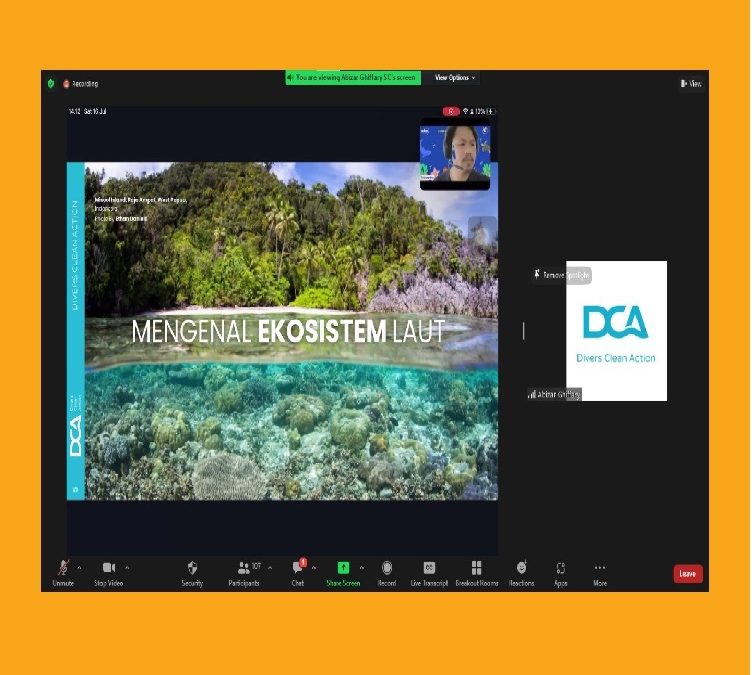Screen dimensions: 752x675
Task: Click the green encryption shield icon
Action: click(x=51, y=83)
